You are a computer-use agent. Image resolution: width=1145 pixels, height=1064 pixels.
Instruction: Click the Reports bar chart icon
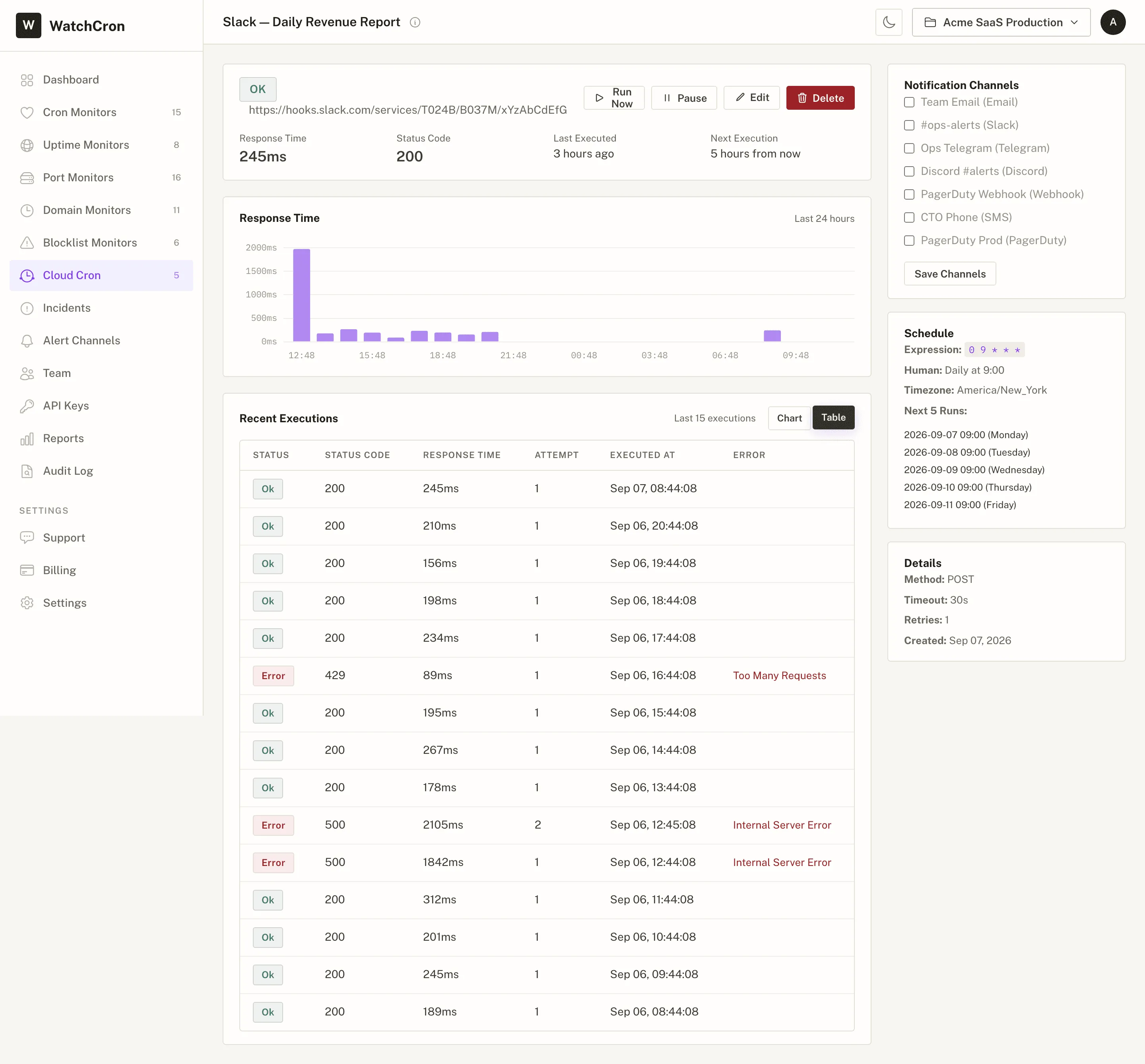pos(27,439)
